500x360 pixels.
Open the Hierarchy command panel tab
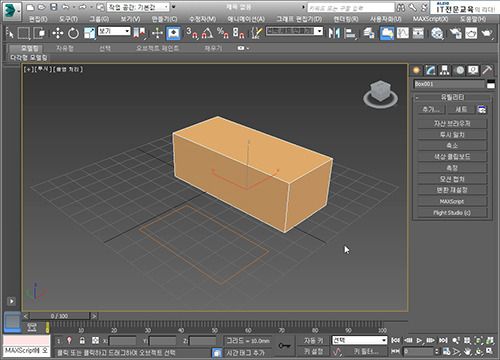pos(444,70)
